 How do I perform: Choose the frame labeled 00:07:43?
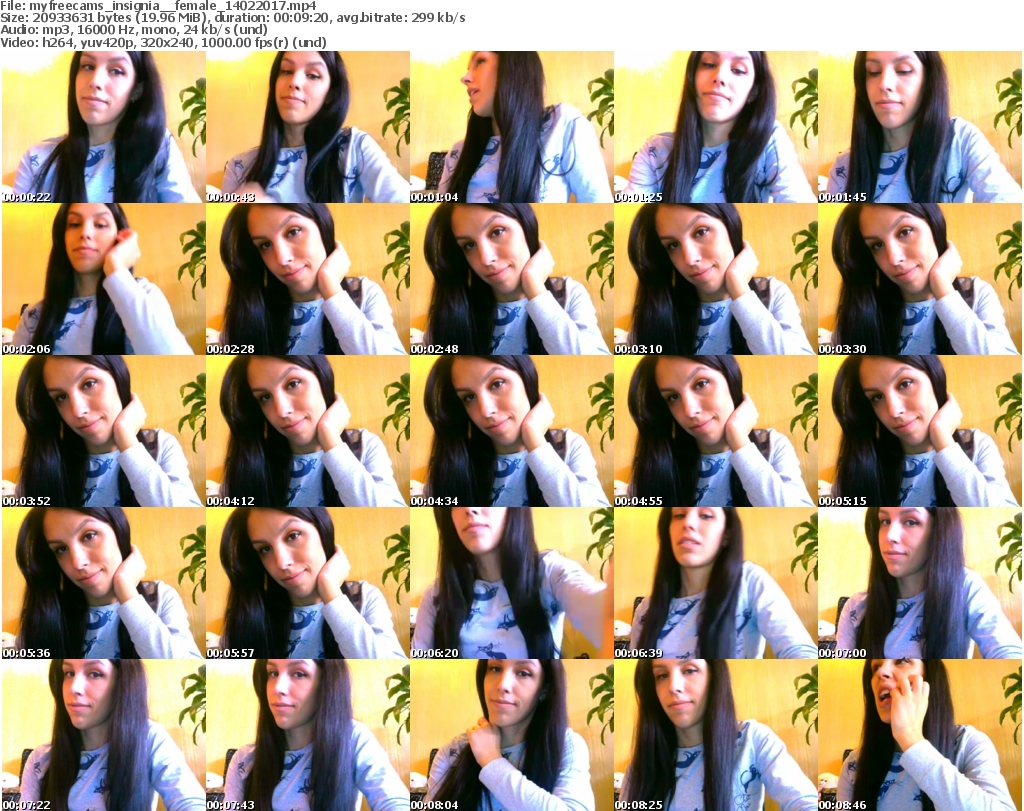point(308,735)
